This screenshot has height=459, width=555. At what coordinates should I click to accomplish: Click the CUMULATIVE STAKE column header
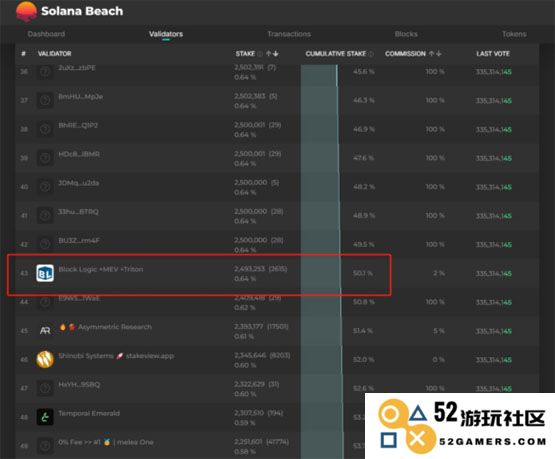[x=336, y=53]
